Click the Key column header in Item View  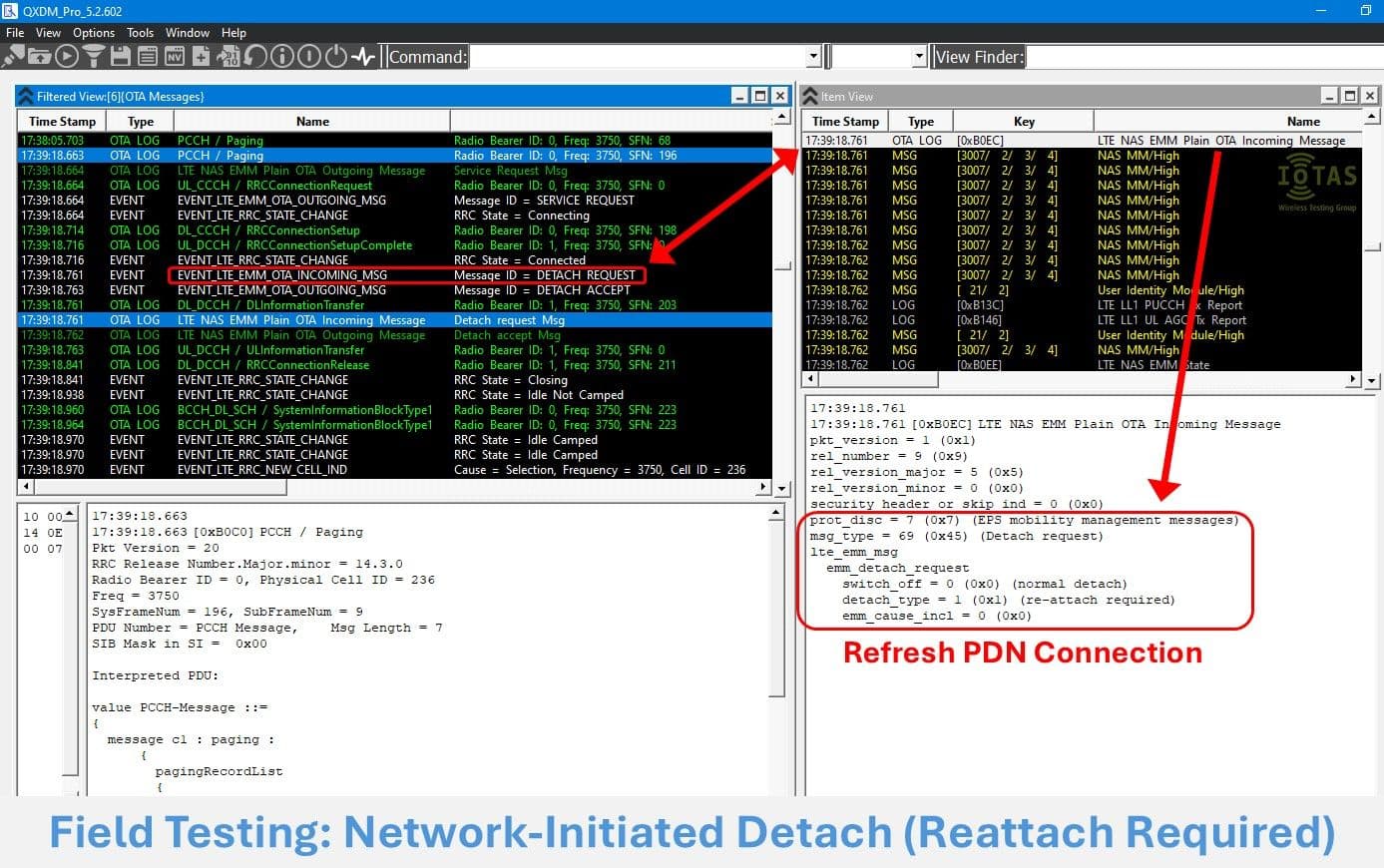[1024, 122]
